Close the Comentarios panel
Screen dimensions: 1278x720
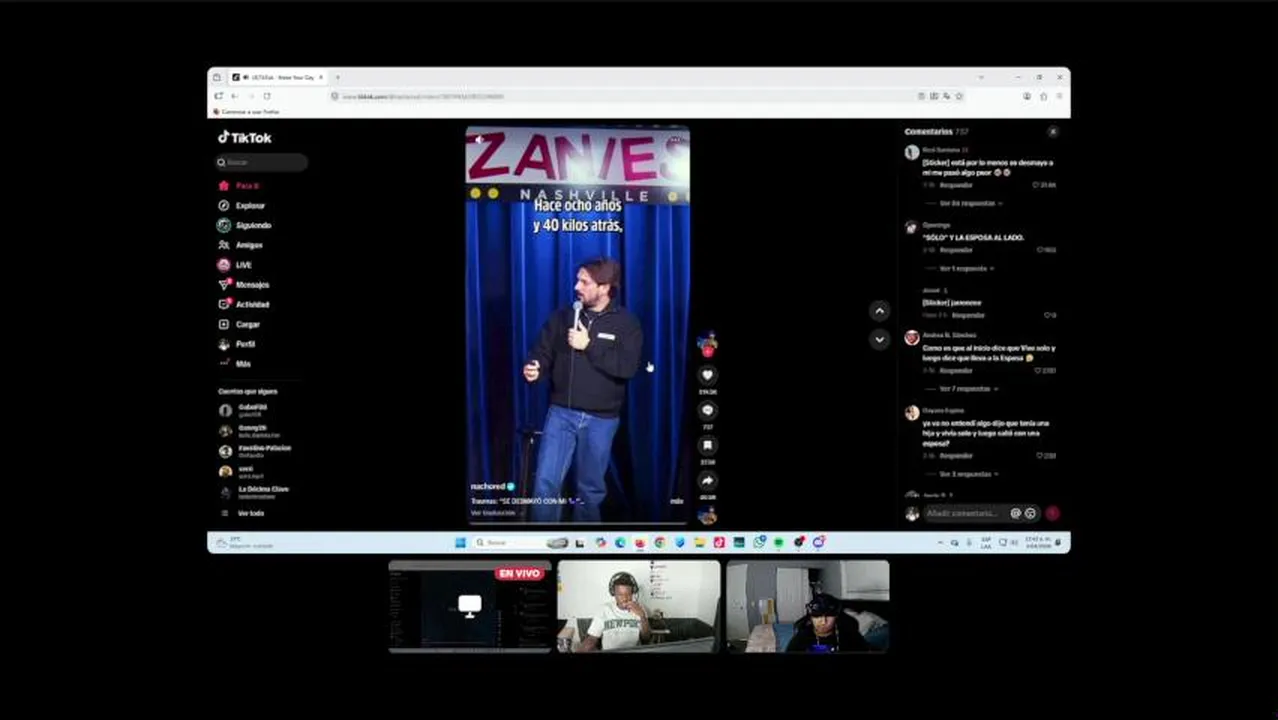[1052, 132]
